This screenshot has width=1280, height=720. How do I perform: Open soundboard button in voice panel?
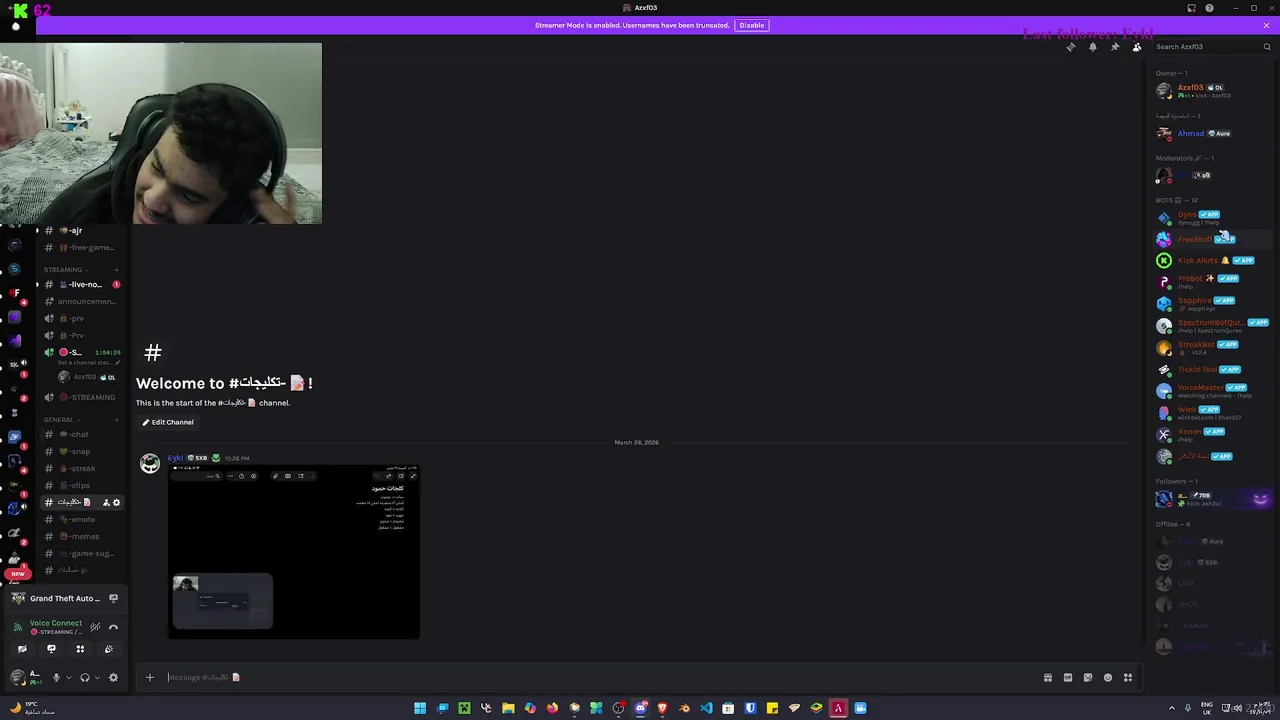(x=109, y=649)
